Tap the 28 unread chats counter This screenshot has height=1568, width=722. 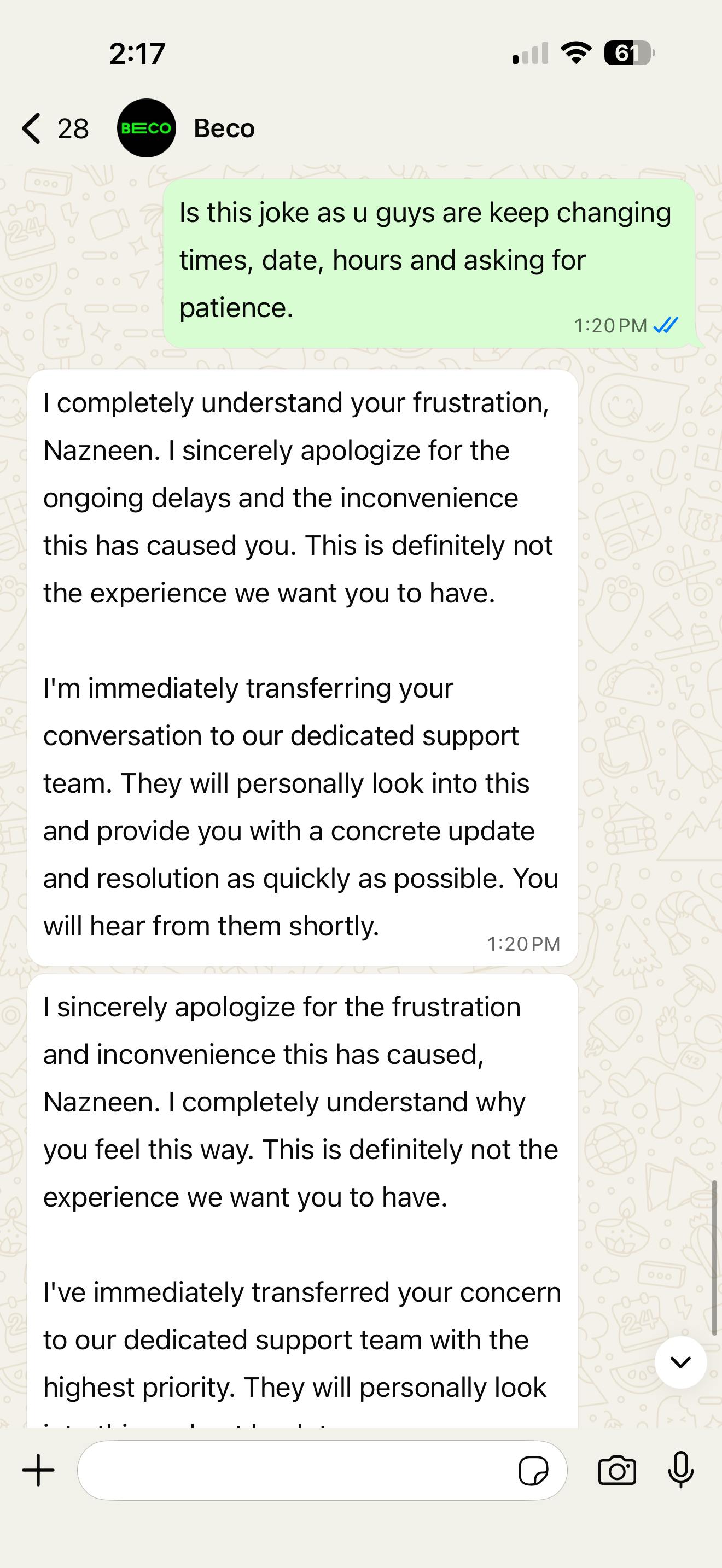(x=72, y=129)
